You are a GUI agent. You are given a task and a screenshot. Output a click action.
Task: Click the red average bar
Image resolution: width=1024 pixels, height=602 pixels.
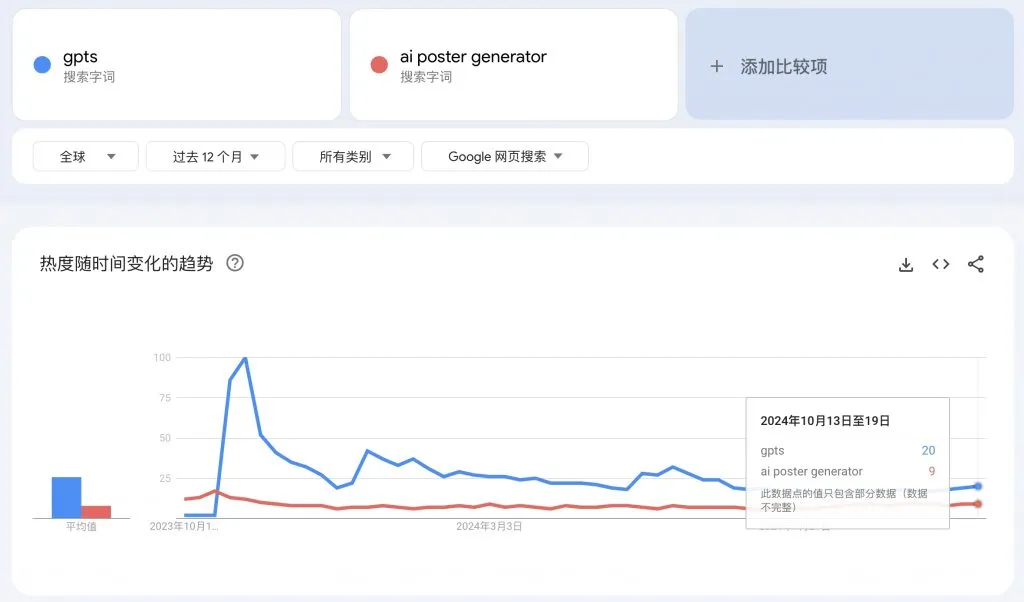click(96, 512)
